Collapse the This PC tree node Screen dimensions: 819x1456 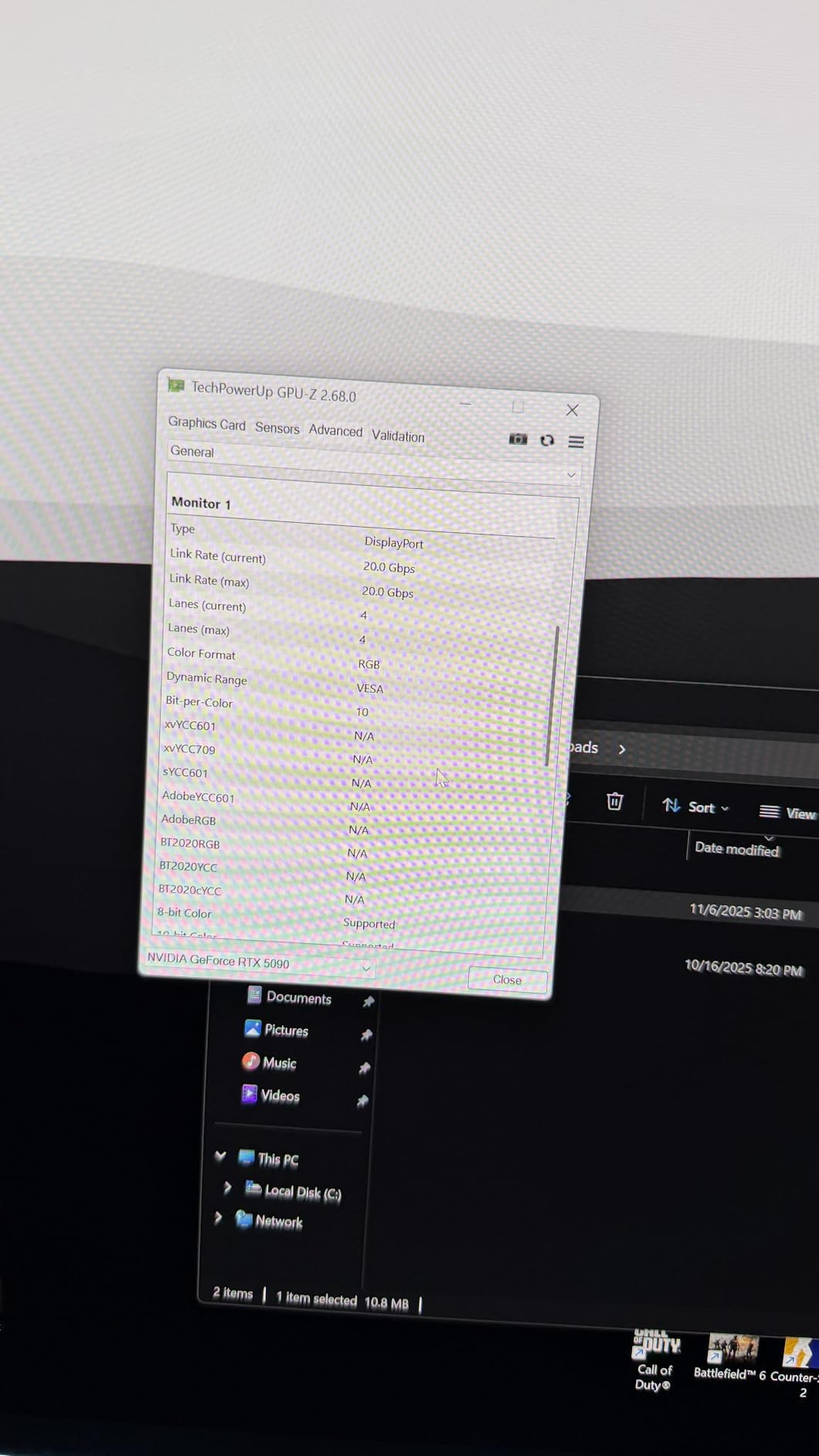(220, 1156)
